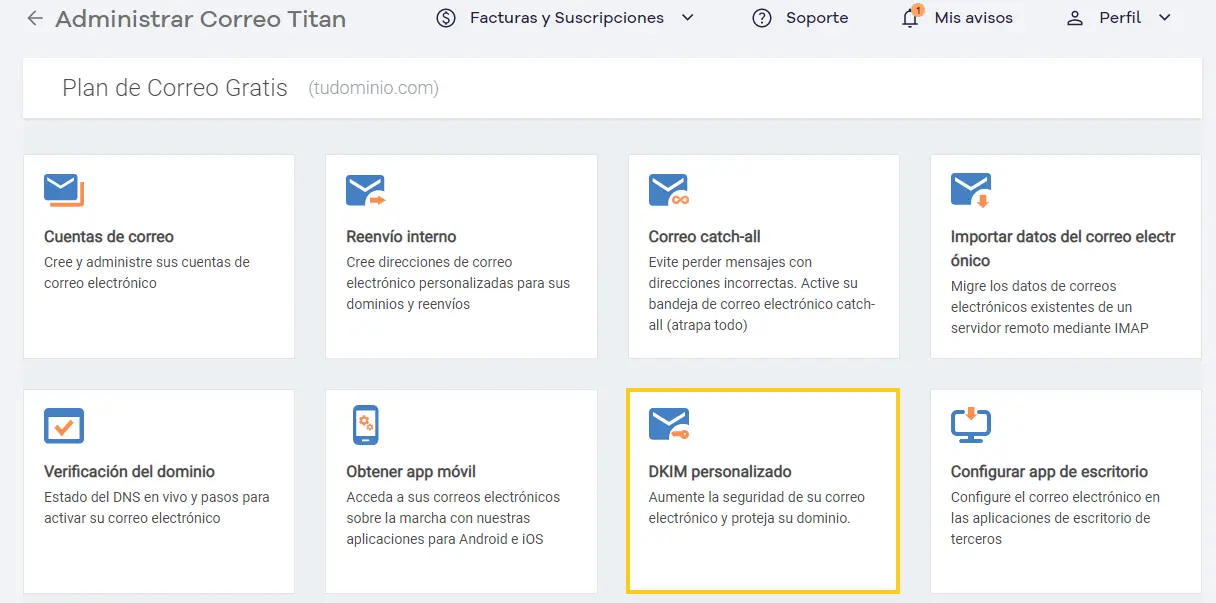The height and width of the screenshot is (603, 1216).
Task: Click the Importar datos envelope icon
Action: [x=971, y=190]
